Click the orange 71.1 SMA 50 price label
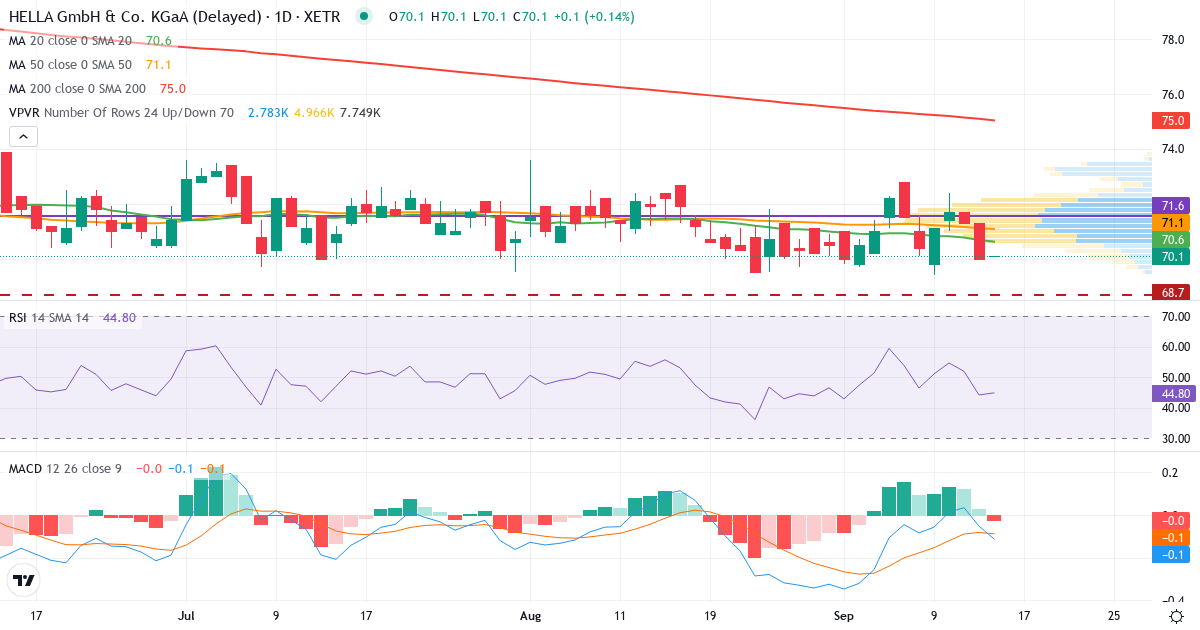This screenshot has height=630, width=1200. pos(1173,222)
